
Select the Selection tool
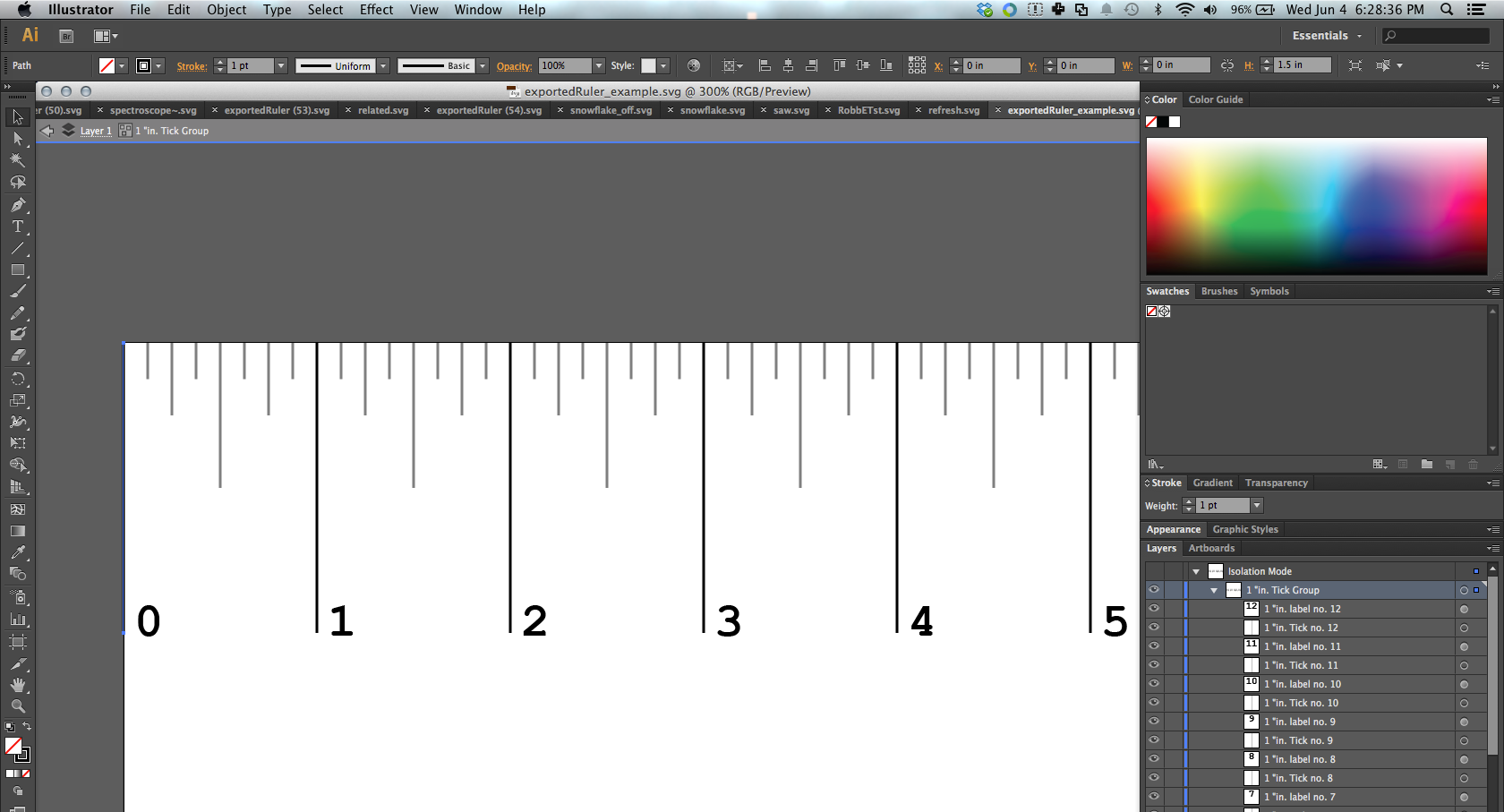[x=18, y=116]
